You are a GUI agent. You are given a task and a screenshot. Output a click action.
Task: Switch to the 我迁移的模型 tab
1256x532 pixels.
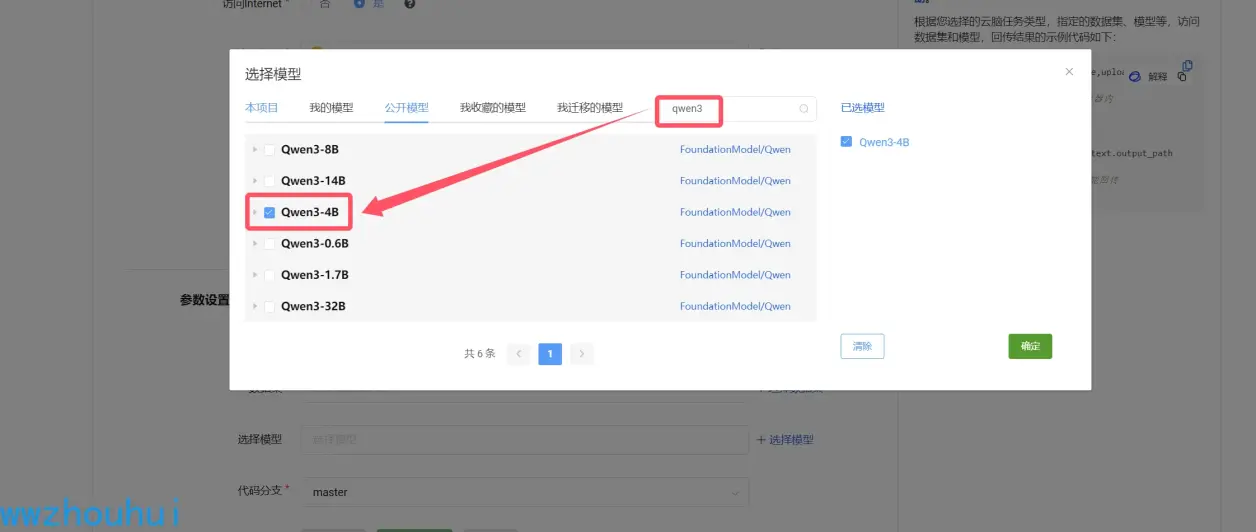tap(590, 108)
